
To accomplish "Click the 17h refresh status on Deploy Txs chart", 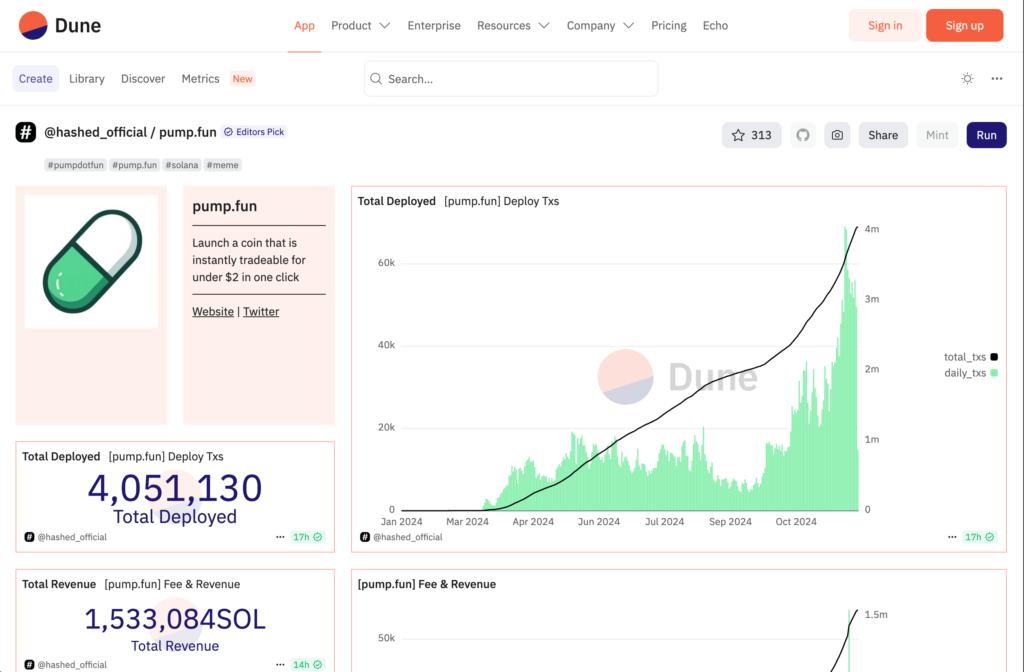I will click(980, 537).
